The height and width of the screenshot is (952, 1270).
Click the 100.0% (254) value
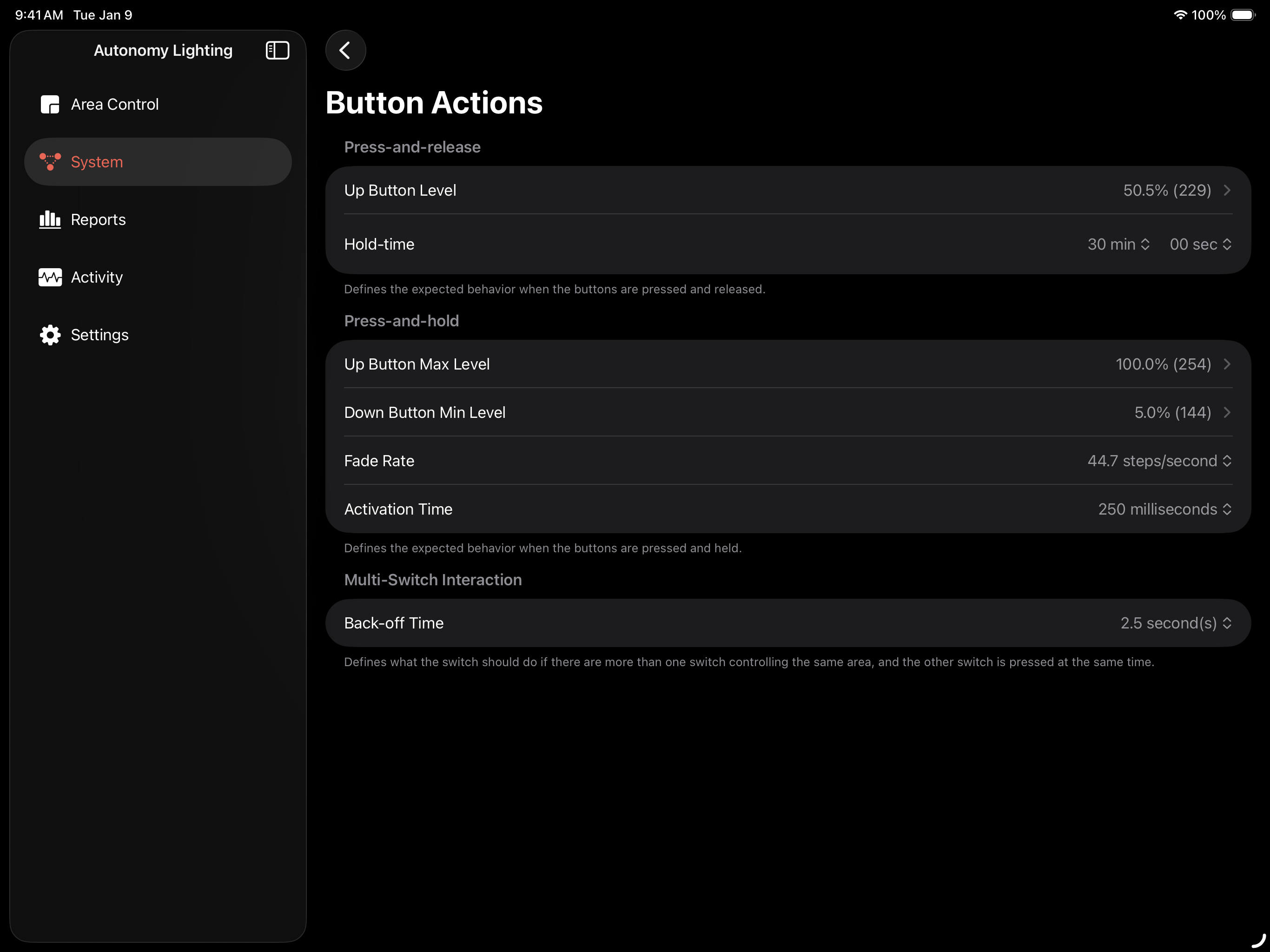[1163, 364]
